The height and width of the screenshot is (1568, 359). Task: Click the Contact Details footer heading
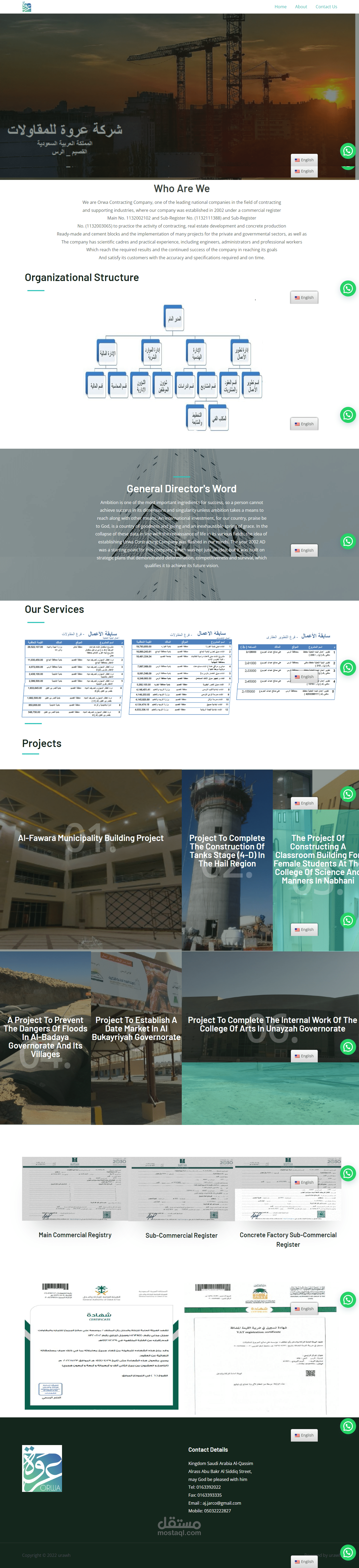point(208,1449)
